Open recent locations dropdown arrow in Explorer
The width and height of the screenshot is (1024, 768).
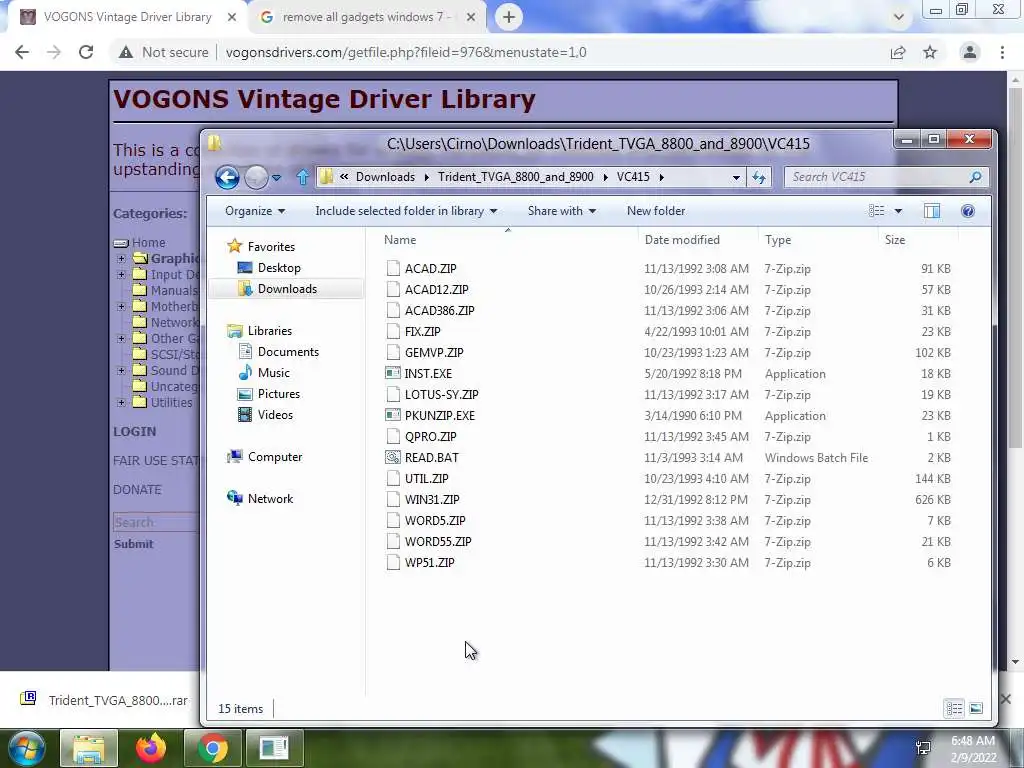point(277,178)
